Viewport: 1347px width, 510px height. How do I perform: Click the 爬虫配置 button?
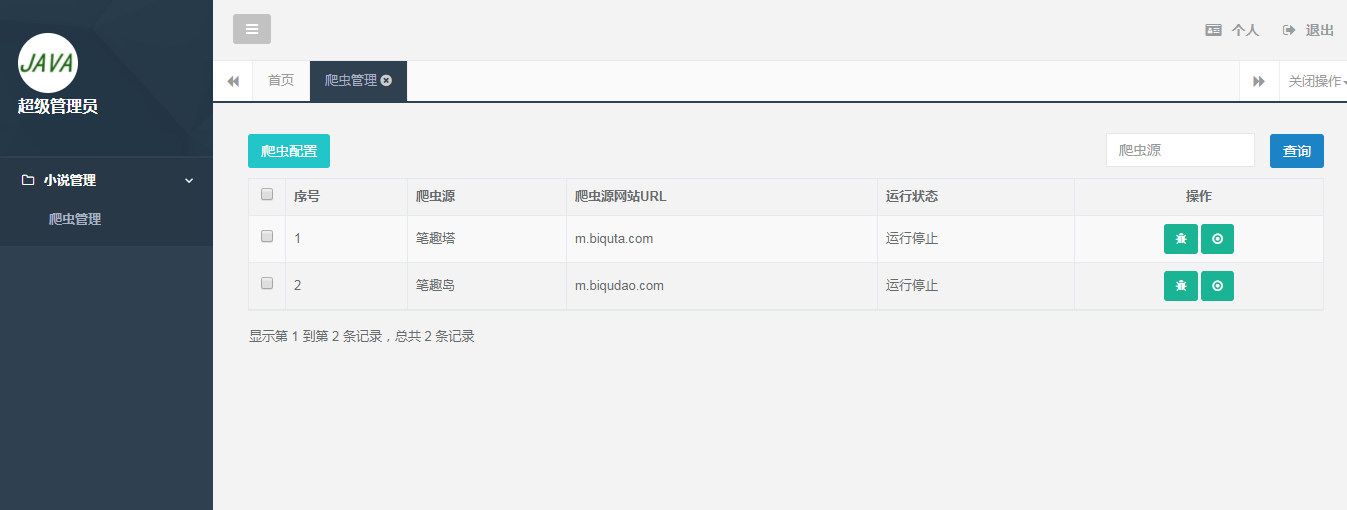click(x=289, y=151)
